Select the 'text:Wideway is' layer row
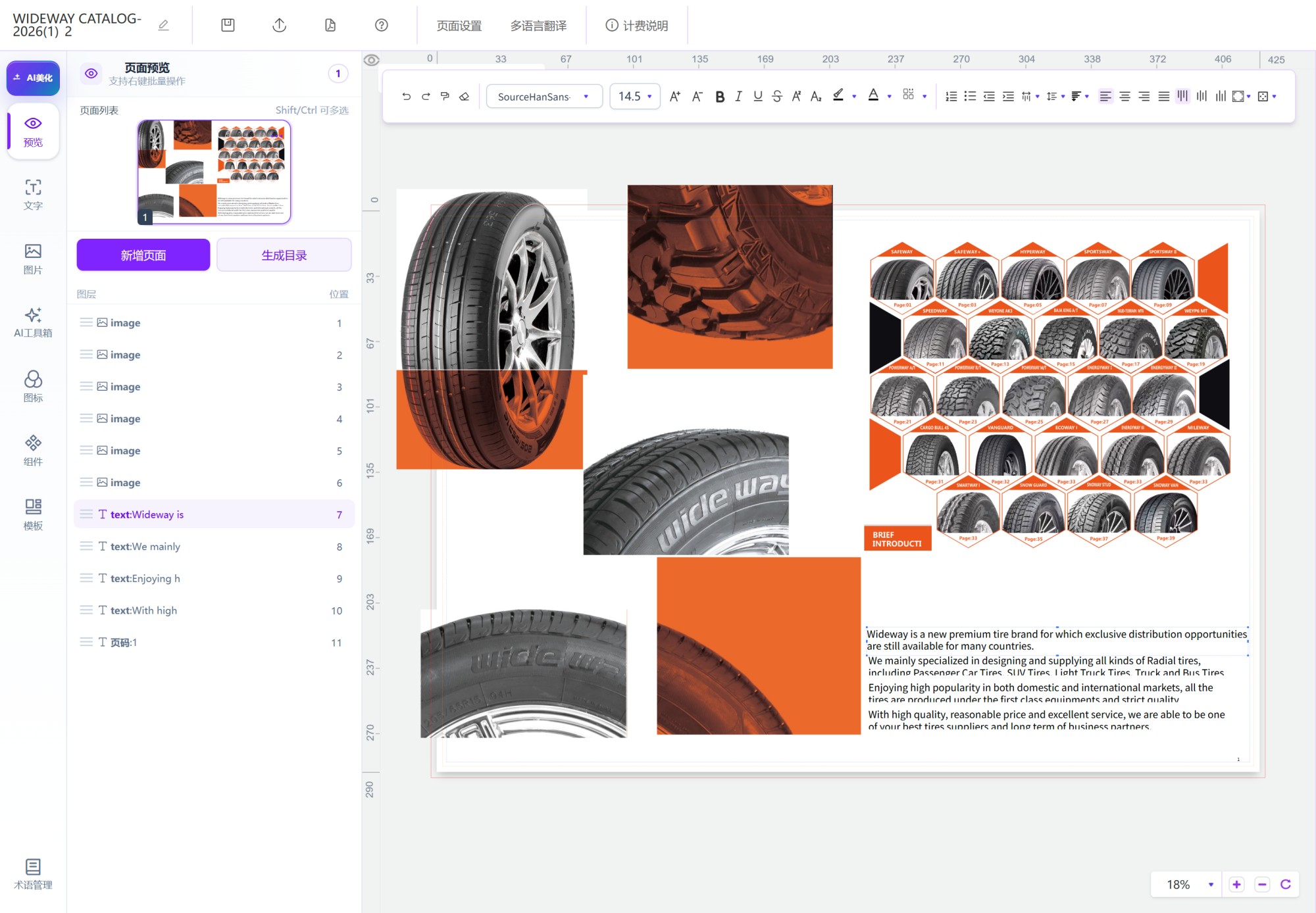 pyautogui.click(x=214, y=514)
